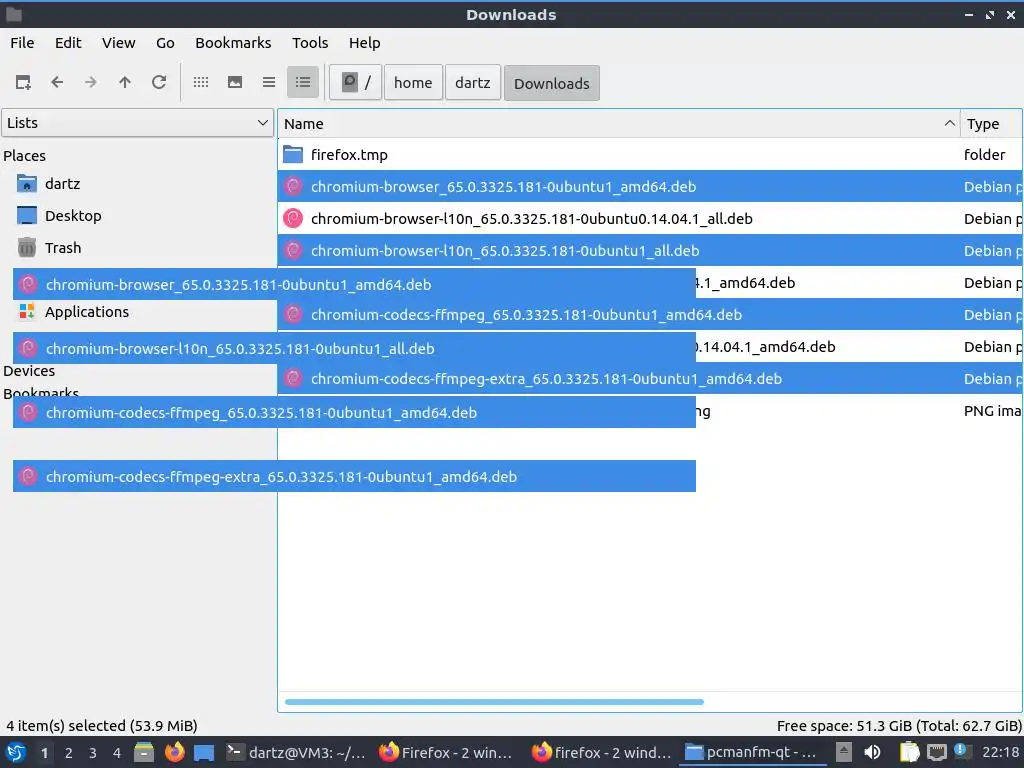
Task: Click the '4 item(s) selected' status text
Action: [102, 726]
